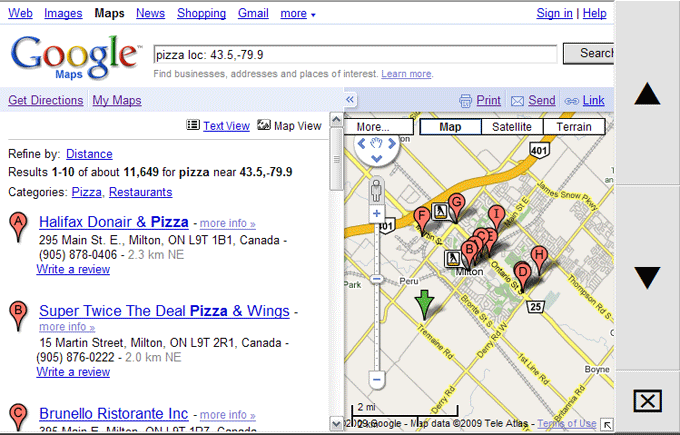
Task: Click the printer icon beside Print
Action: click(x=465, y=101)
